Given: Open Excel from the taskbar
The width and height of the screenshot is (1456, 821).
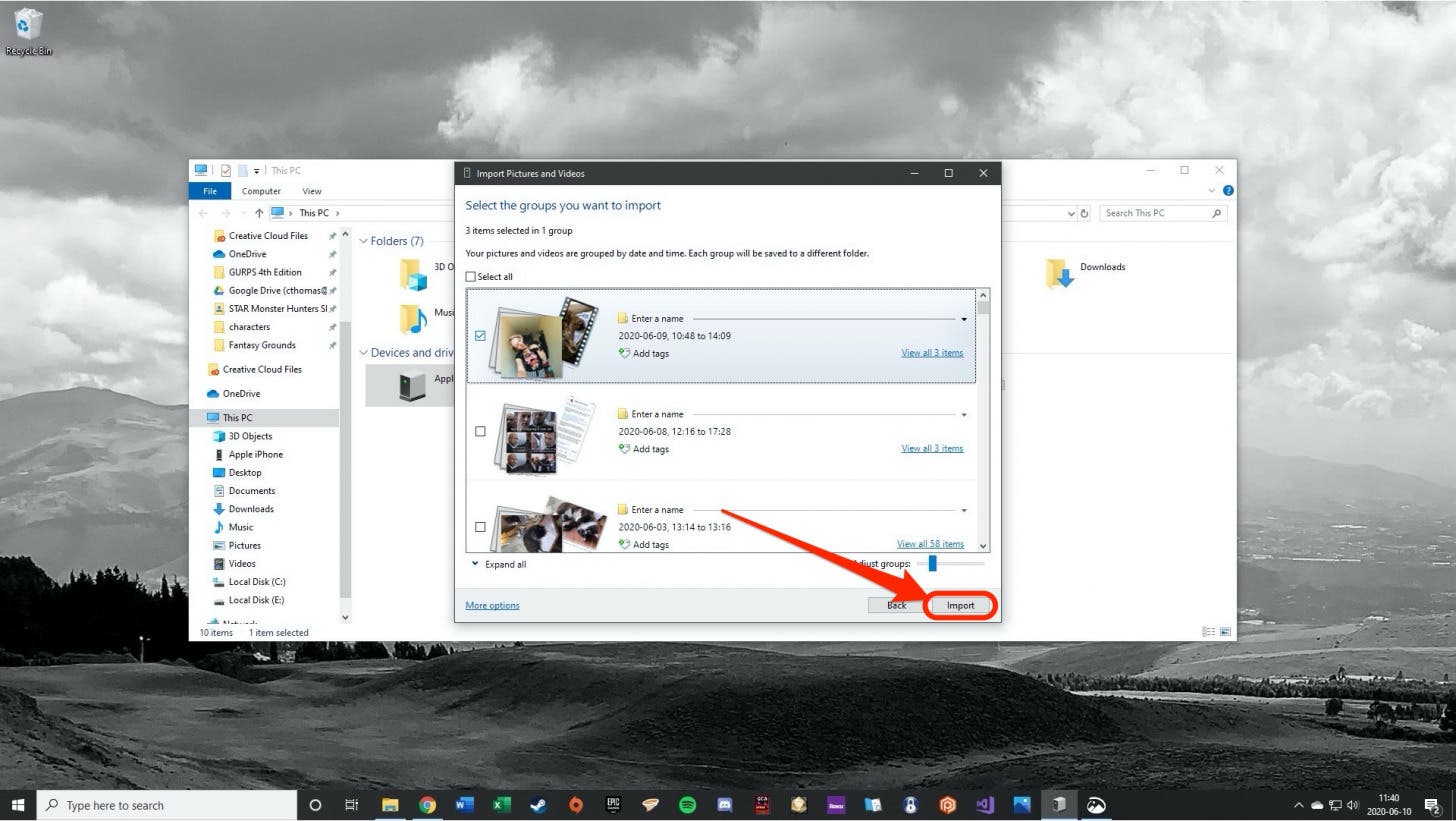Looking at the screenshot, I should click(x=501, y=805).
